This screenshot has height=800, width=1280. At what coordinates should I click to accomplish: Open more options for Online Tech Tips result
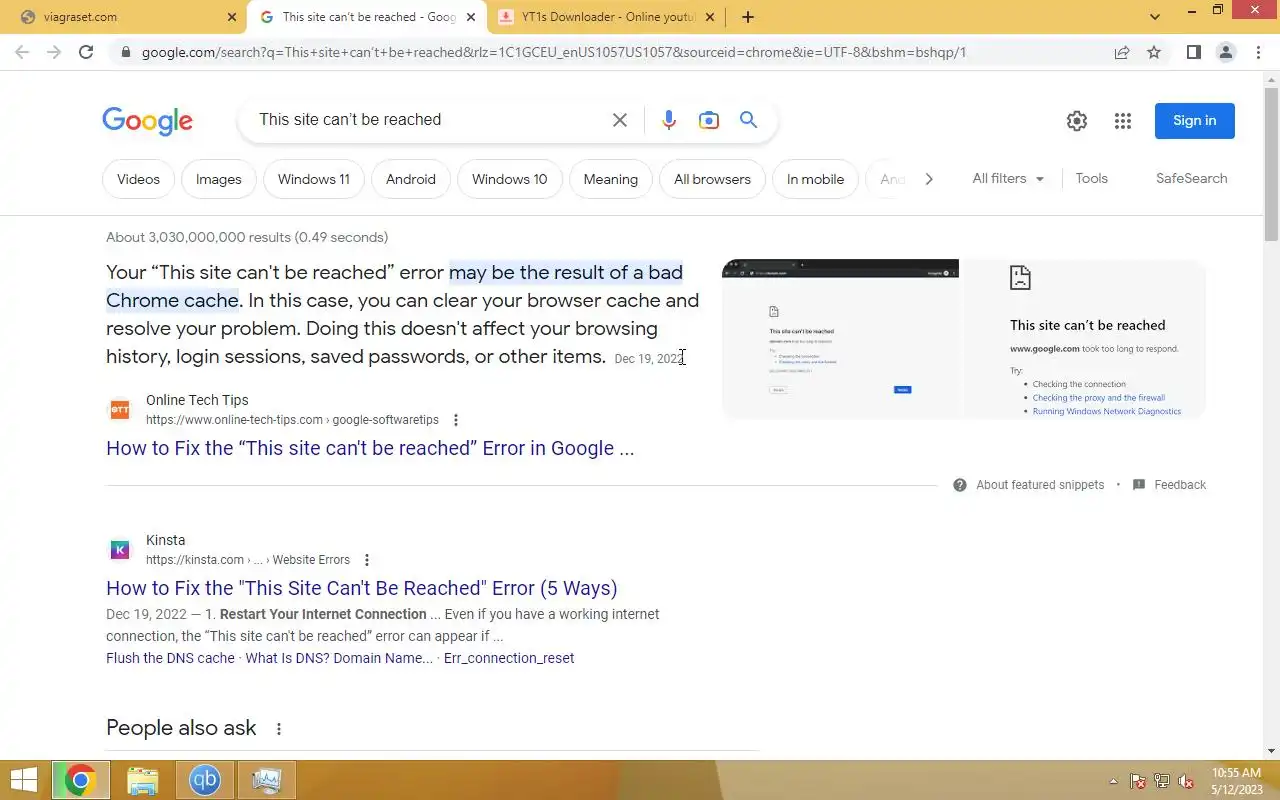click(456, 420)
